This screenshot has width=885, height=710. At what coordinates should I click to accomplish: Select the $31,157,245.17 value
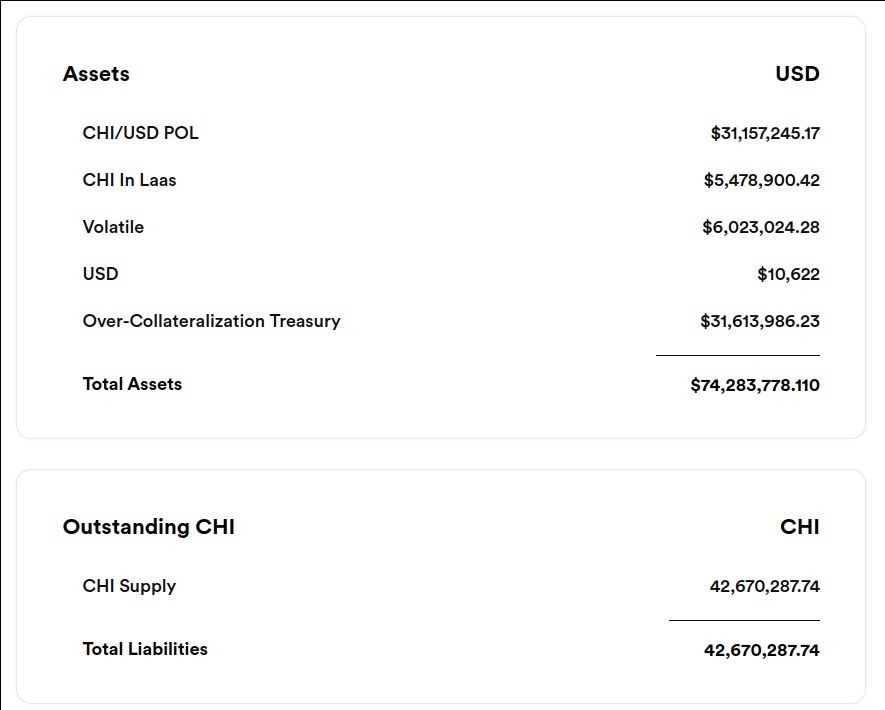pos(765,133)
